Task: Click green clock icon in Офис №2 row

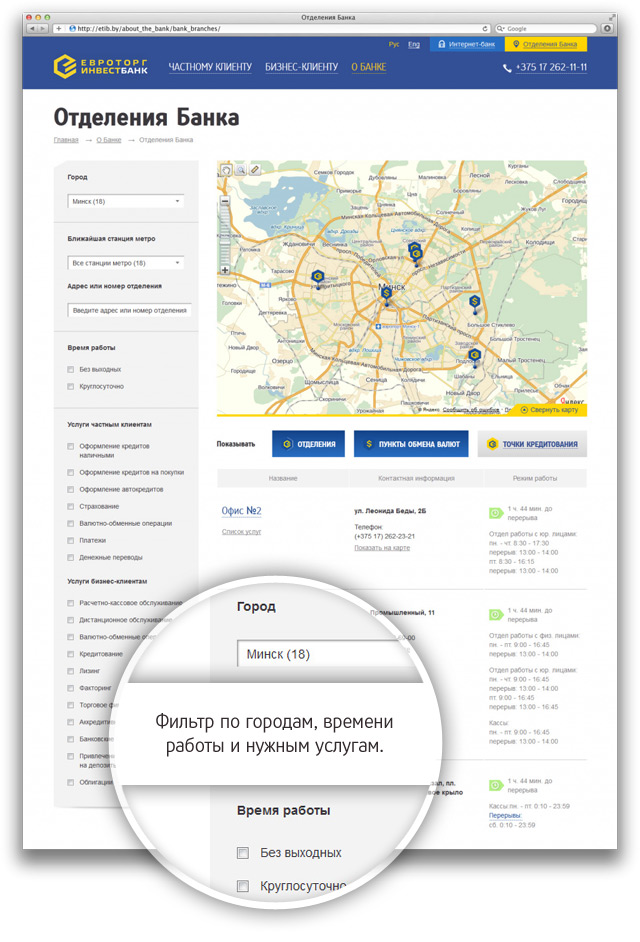Action: [496, 513]
